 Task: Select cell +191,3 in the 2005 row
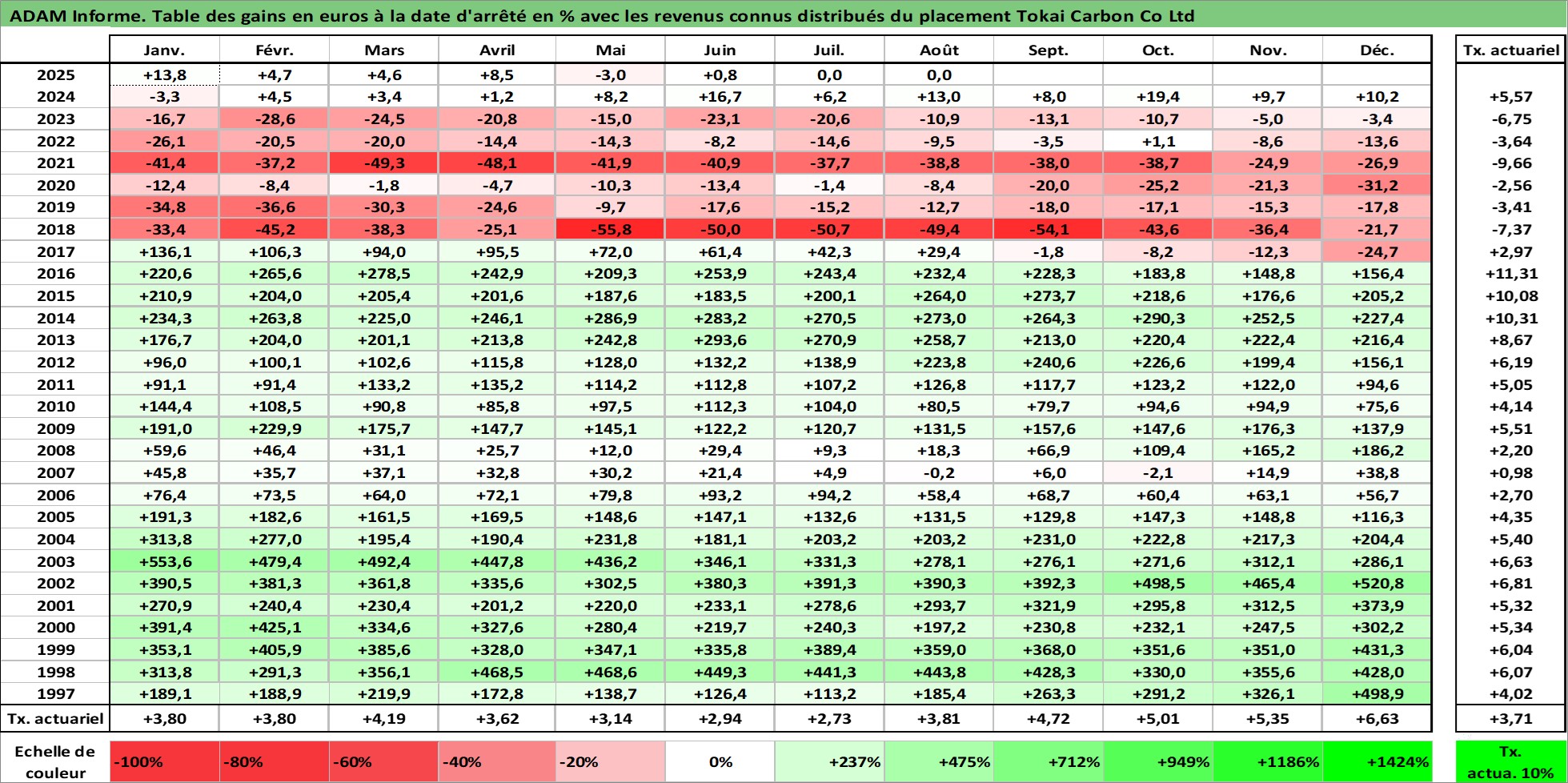pos(164,517)
